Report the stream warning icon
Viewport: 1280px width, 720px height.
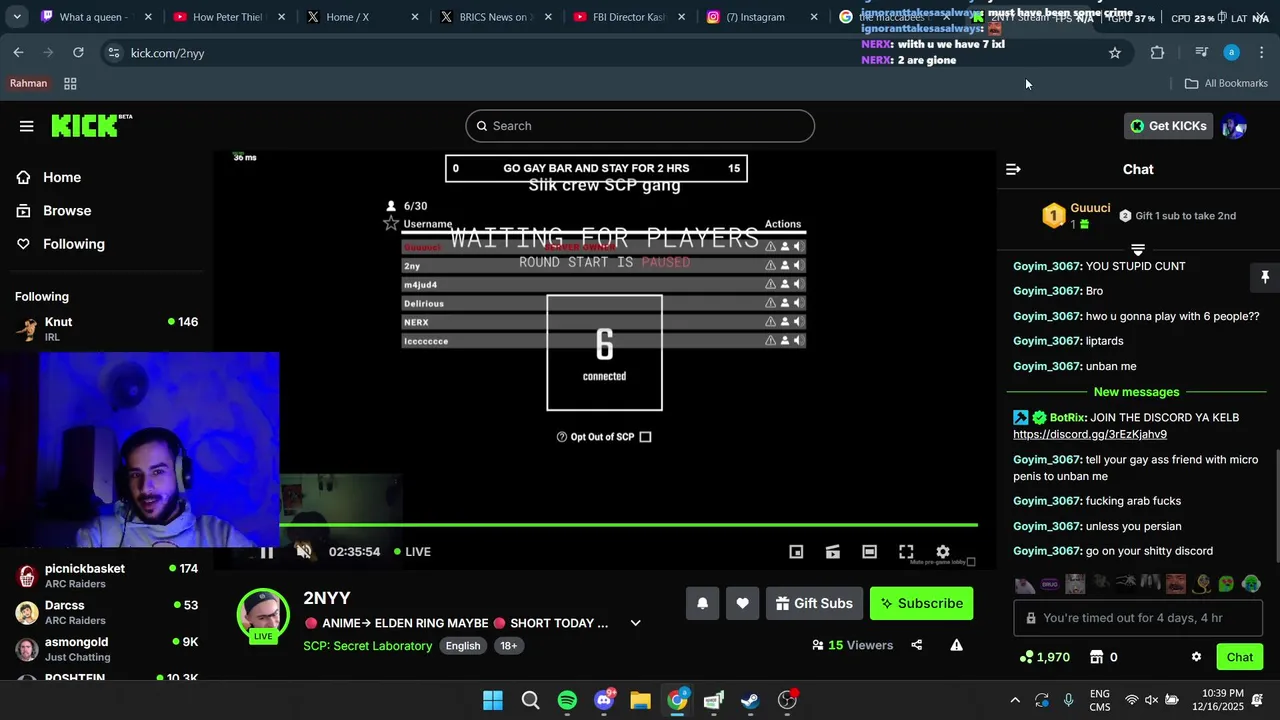(x=957, y=645)
